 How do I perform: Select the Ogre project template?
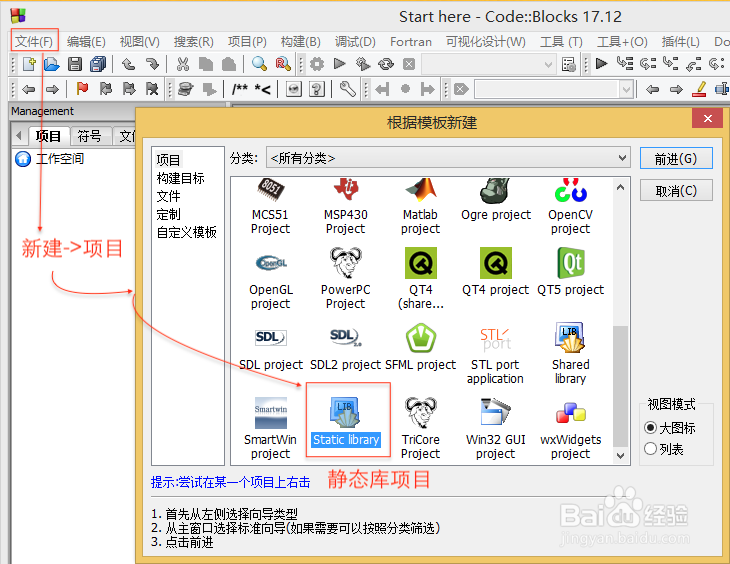point(496,199)
